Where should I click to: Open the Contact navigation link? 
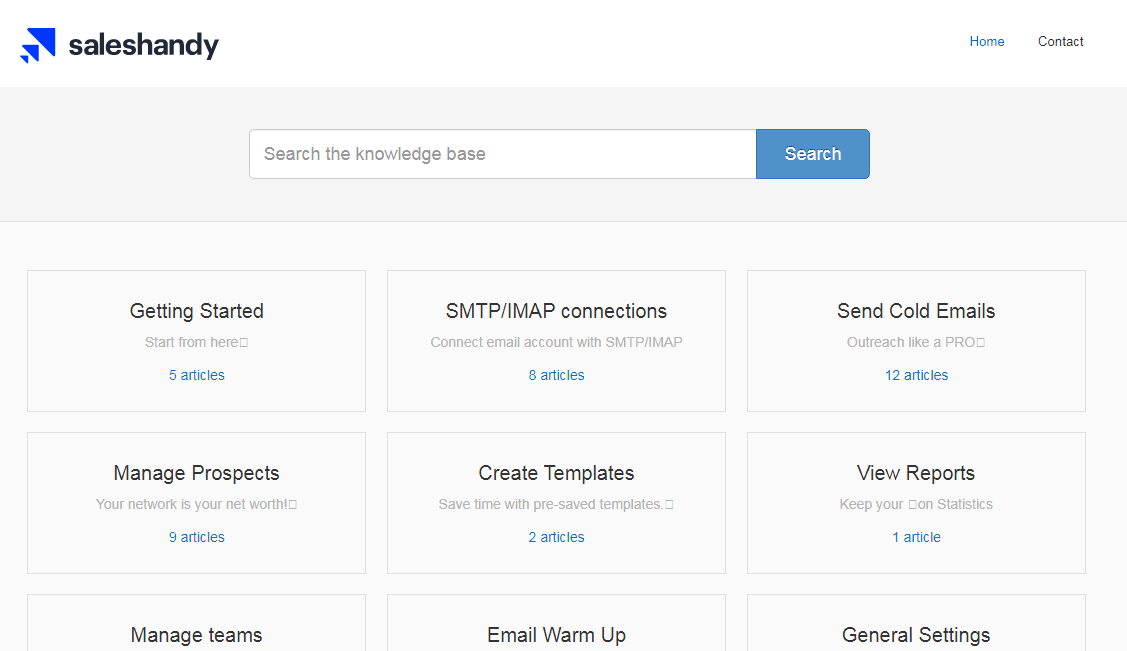[1060, 41]
